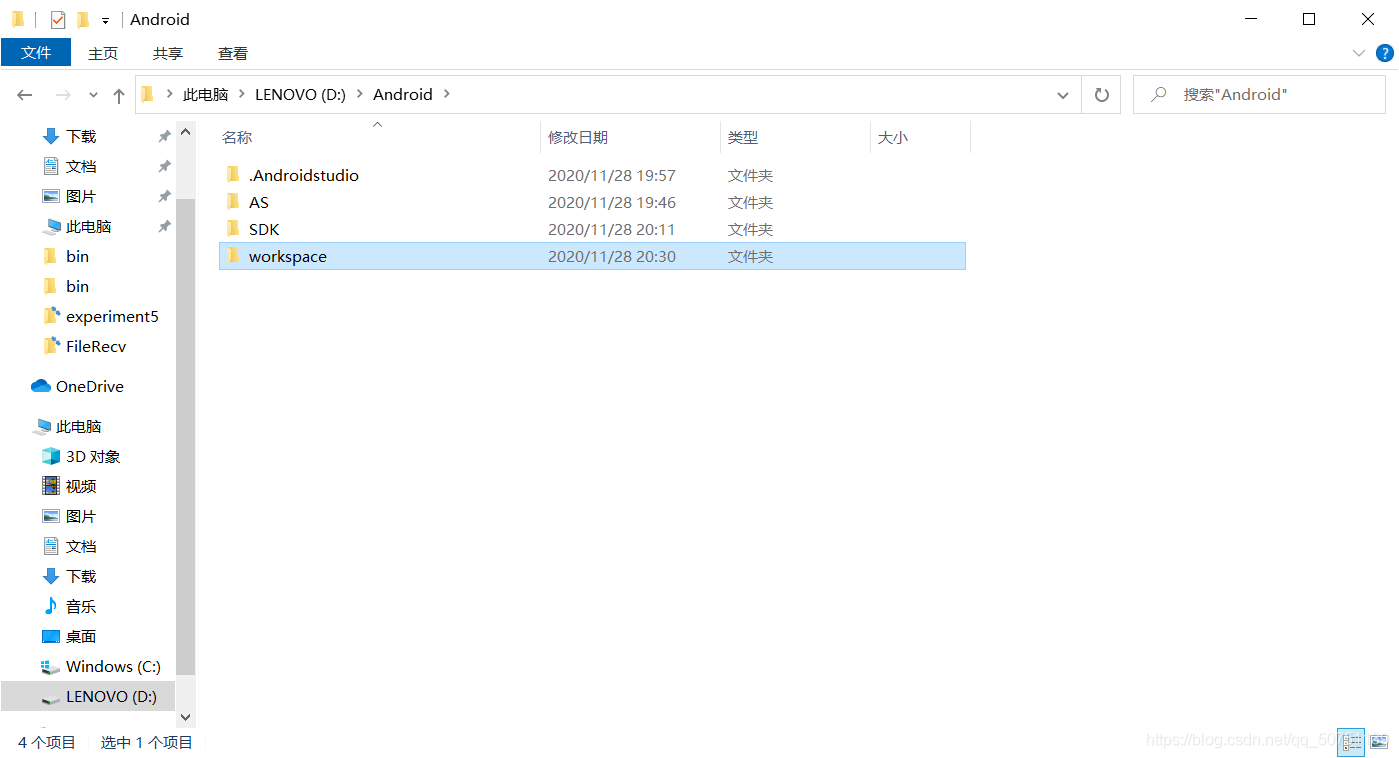Click 此电脑 in the address bar
Viewport: 1399px width, 758px height.
click(x=205, y=94)
